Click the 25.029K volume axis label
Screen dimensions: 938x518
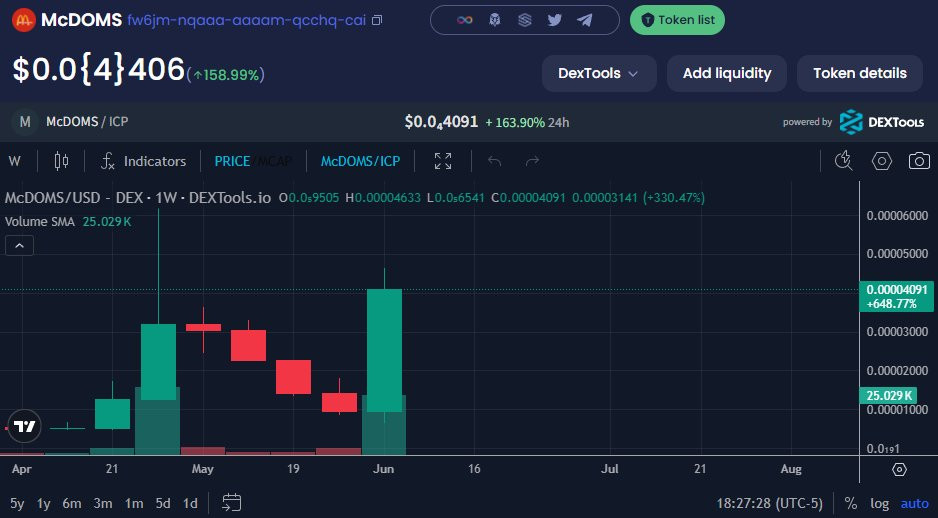tap(889, 395)
